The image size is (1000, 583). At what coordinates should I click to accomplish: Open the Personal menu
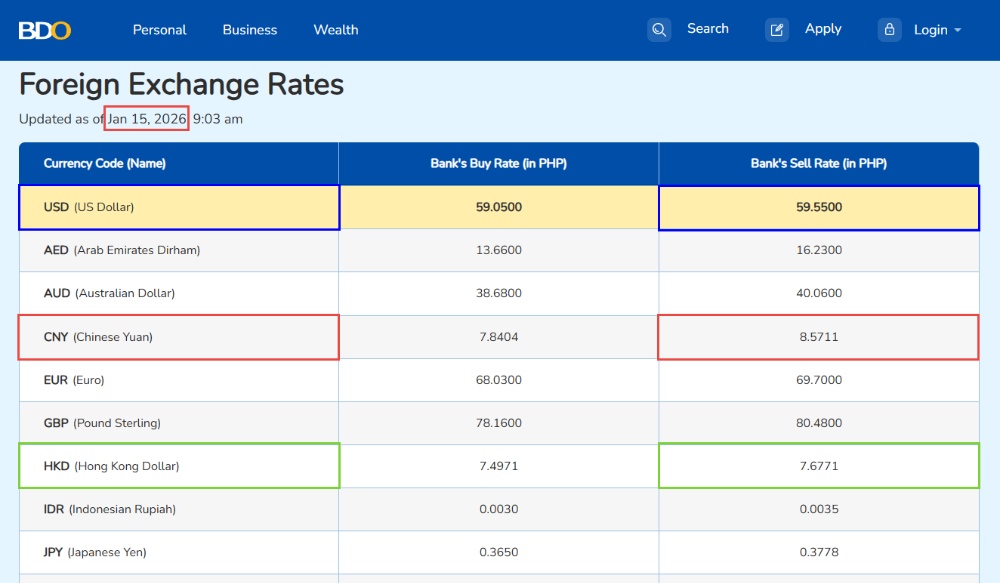(x=160, y=30)
